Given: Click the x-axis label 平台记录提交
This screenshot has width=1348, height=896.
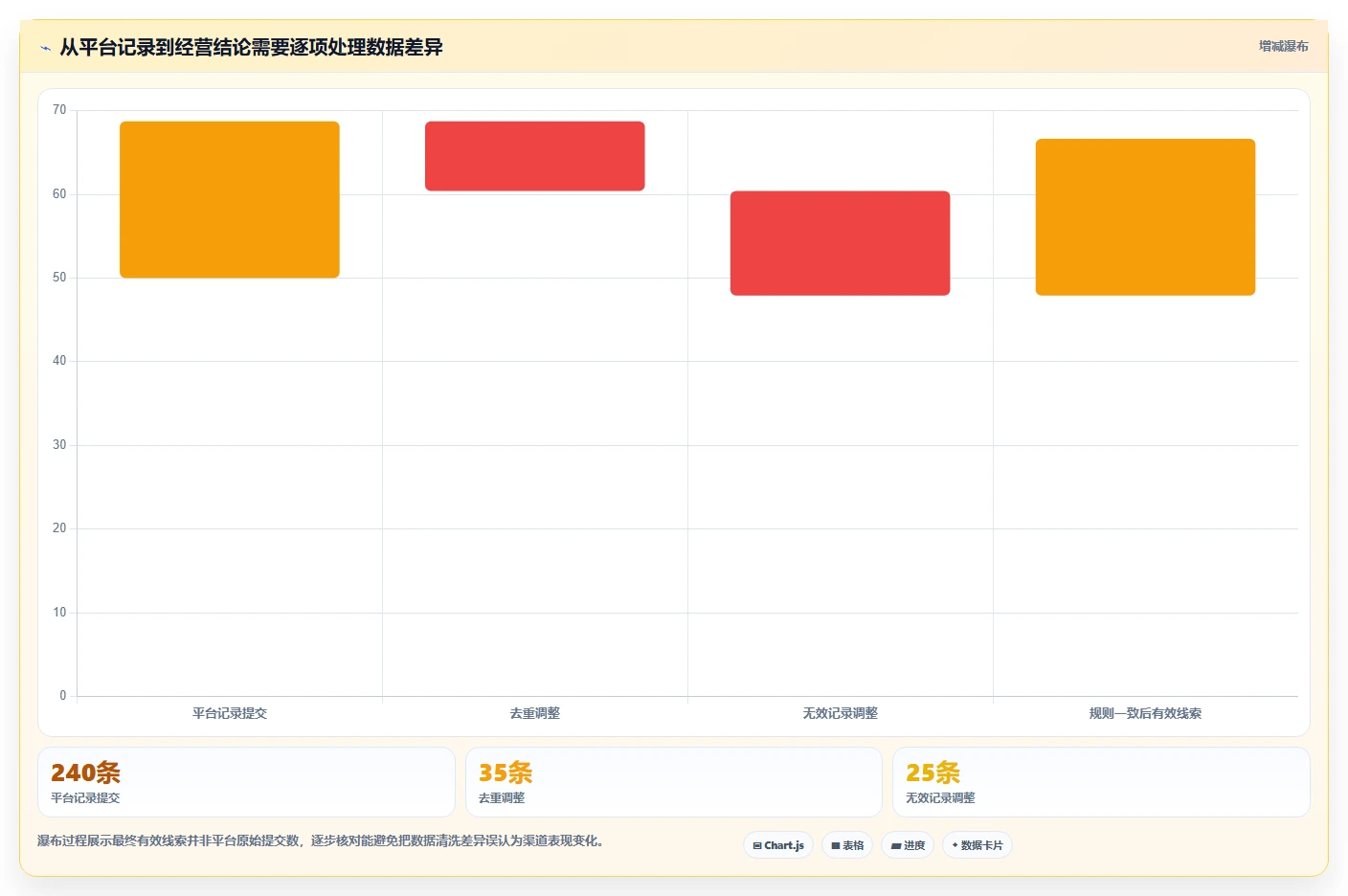Looking at the screenshot, I should coord(230,713).
